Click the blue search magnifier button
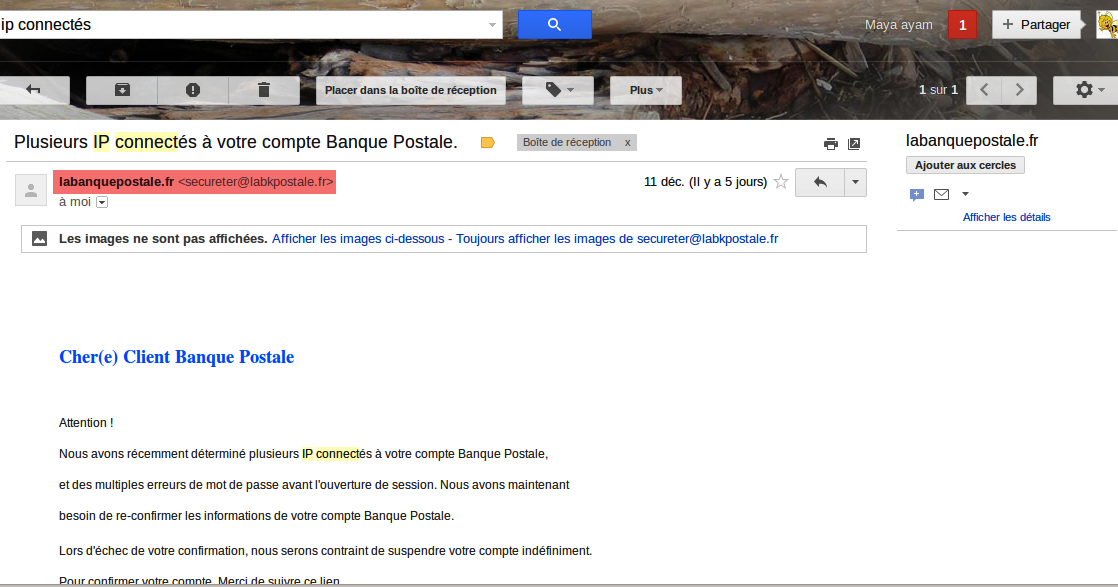This screenshot has width=1118, height=587. click(554, 25)
